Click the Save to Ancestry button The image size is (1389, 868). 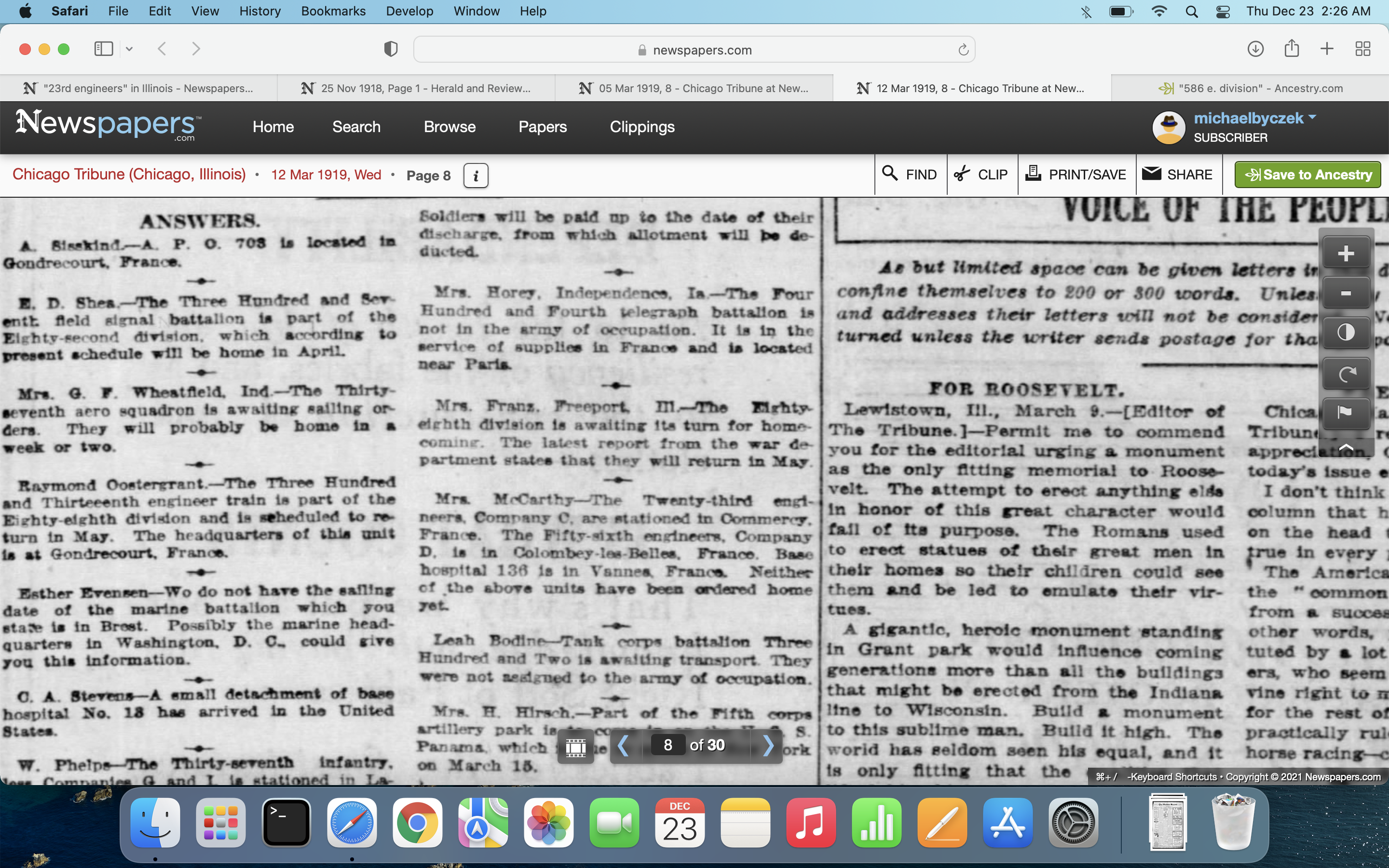1307,175
